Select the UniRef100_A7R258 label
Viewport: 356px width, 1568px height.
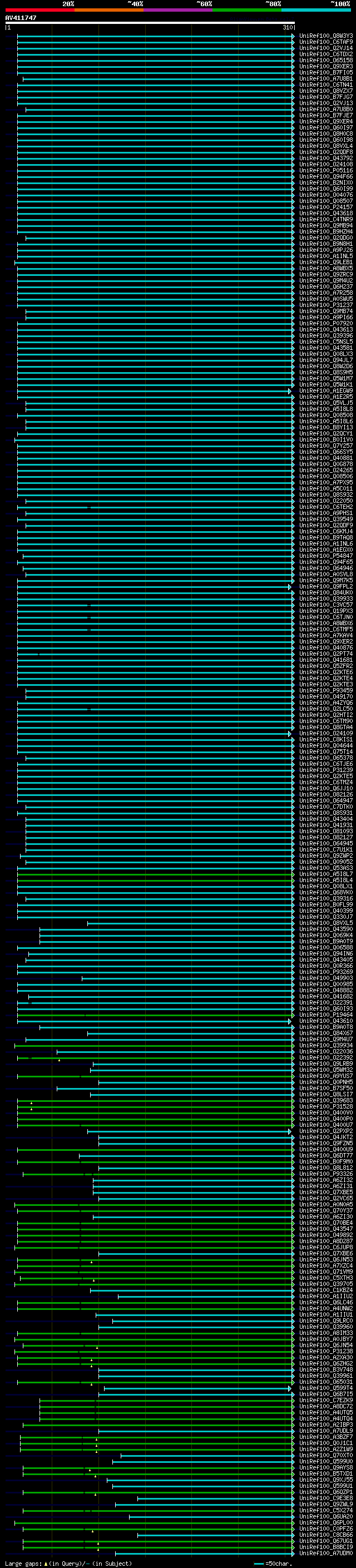point(326,293)
